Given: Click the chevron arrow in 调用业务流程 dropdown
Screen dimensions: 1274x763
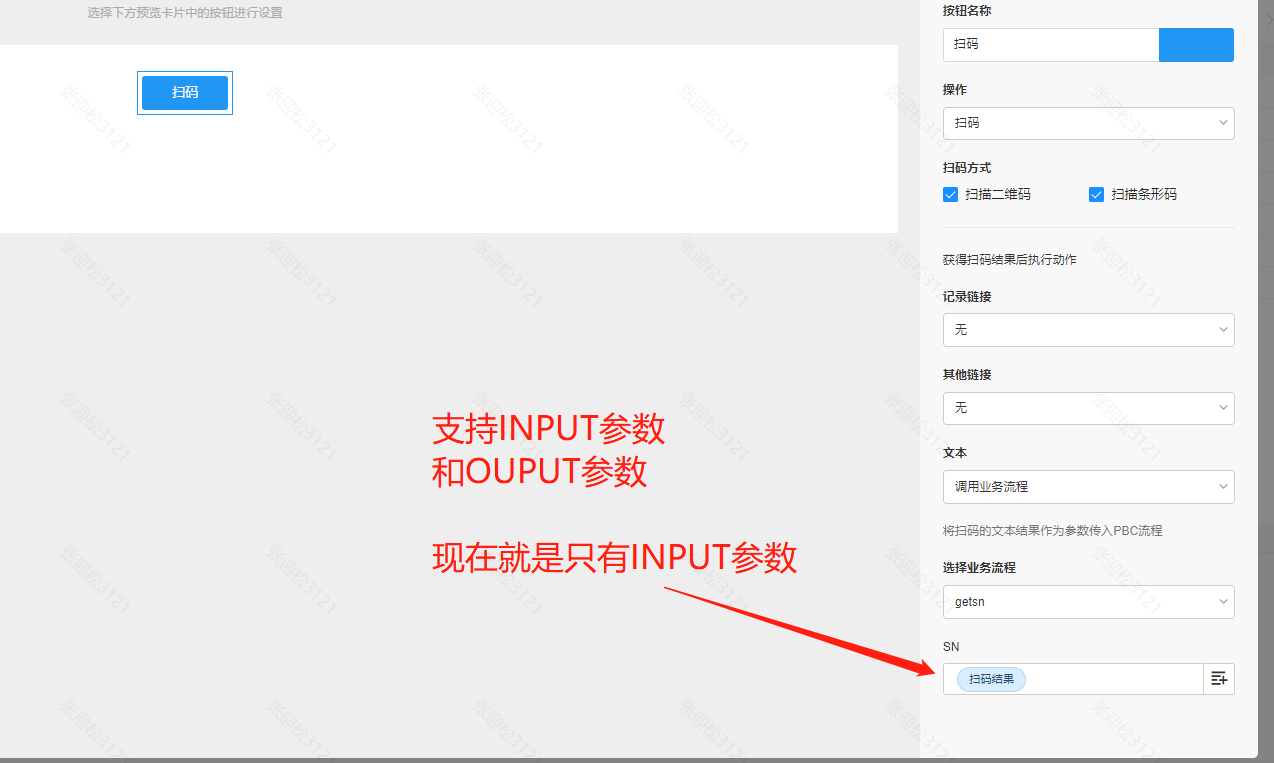Looking at the screenshot, I should point(1223,486).
